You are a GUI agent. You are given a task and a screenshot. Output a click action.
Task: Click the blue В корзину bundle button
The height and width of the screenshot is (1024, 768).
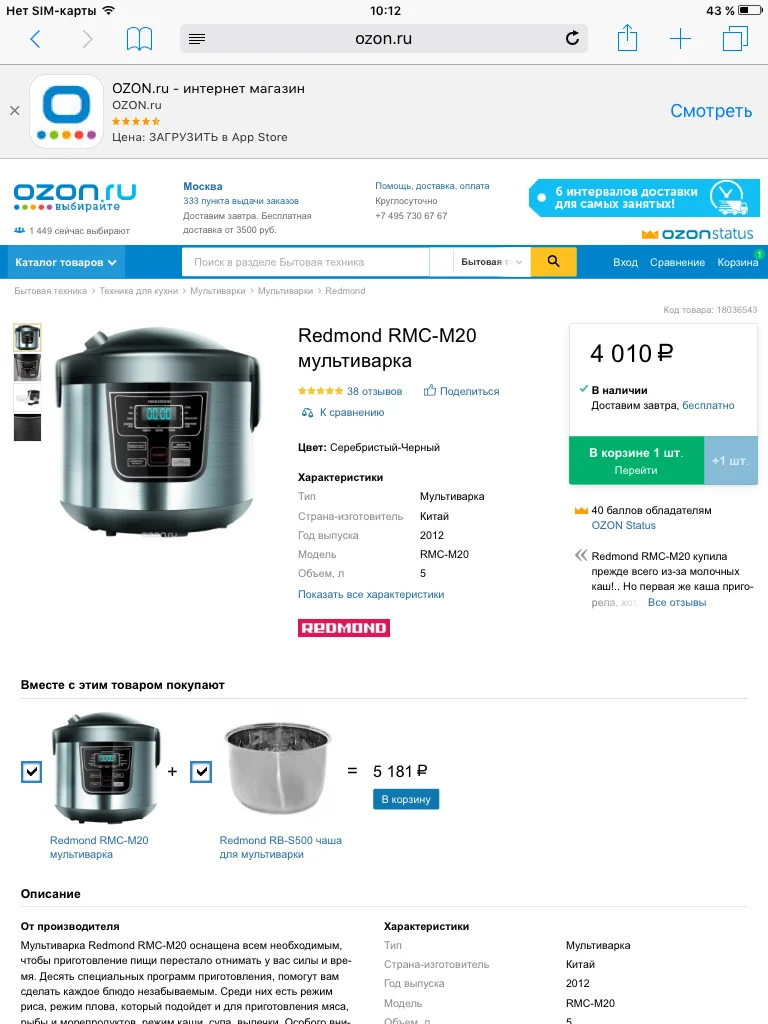(x=406, y=799)
